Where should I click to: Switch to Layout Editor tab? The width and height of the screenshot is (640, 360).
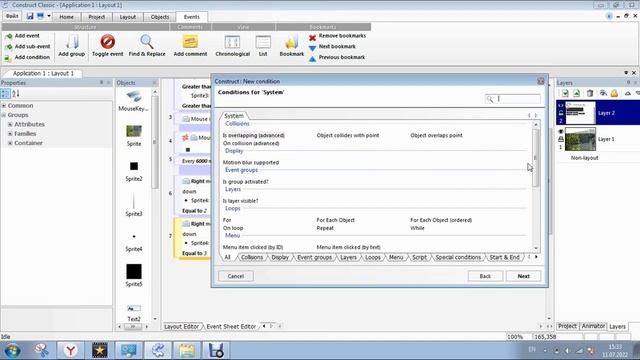[x=181, y=327]
